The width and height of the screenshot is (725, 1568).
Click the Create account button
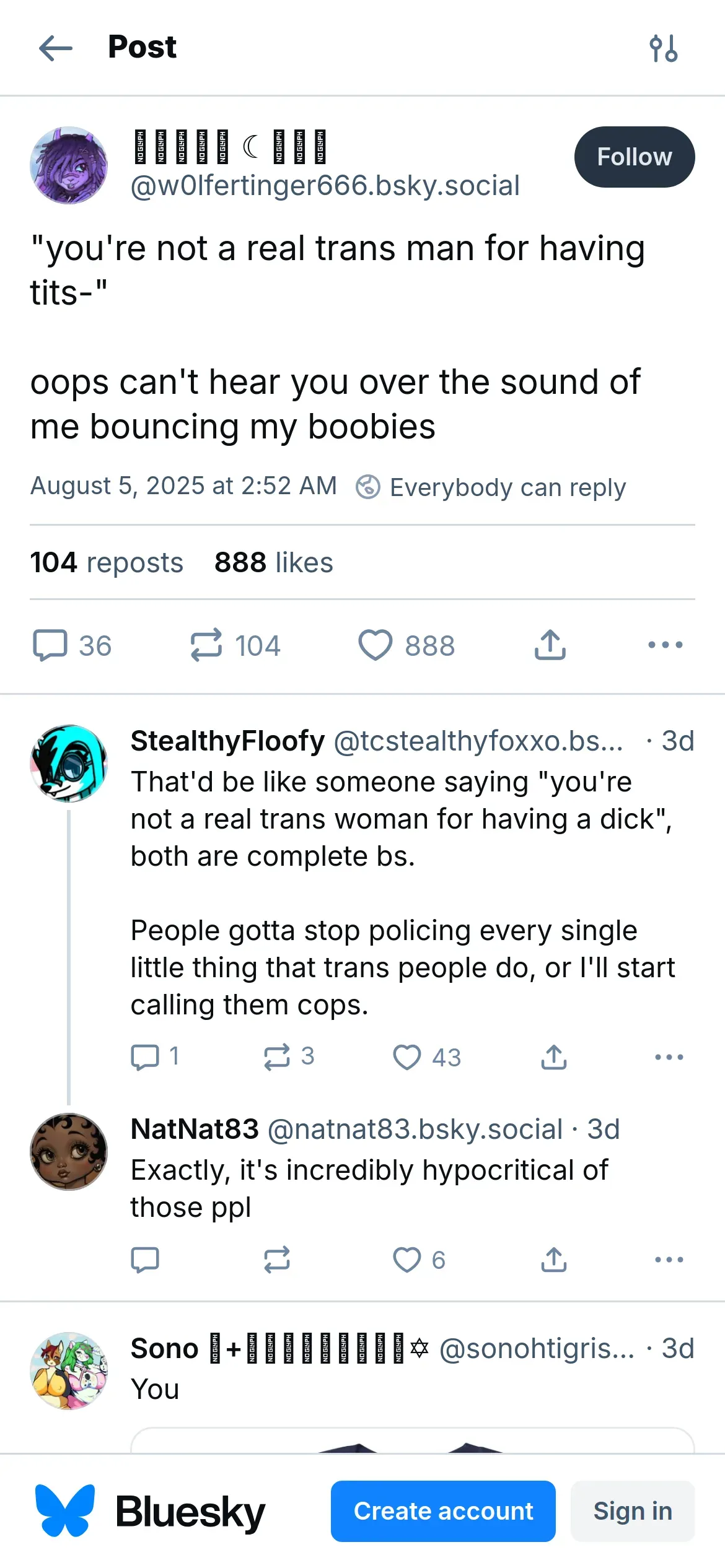click(443, 1511)
